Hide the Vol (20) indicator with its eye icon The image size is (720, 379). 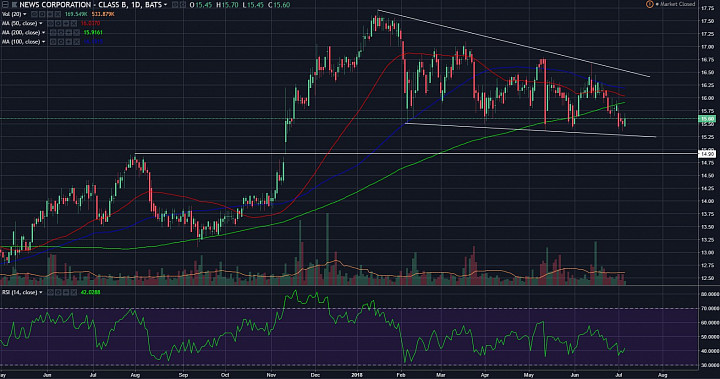(x=34, y=14)
